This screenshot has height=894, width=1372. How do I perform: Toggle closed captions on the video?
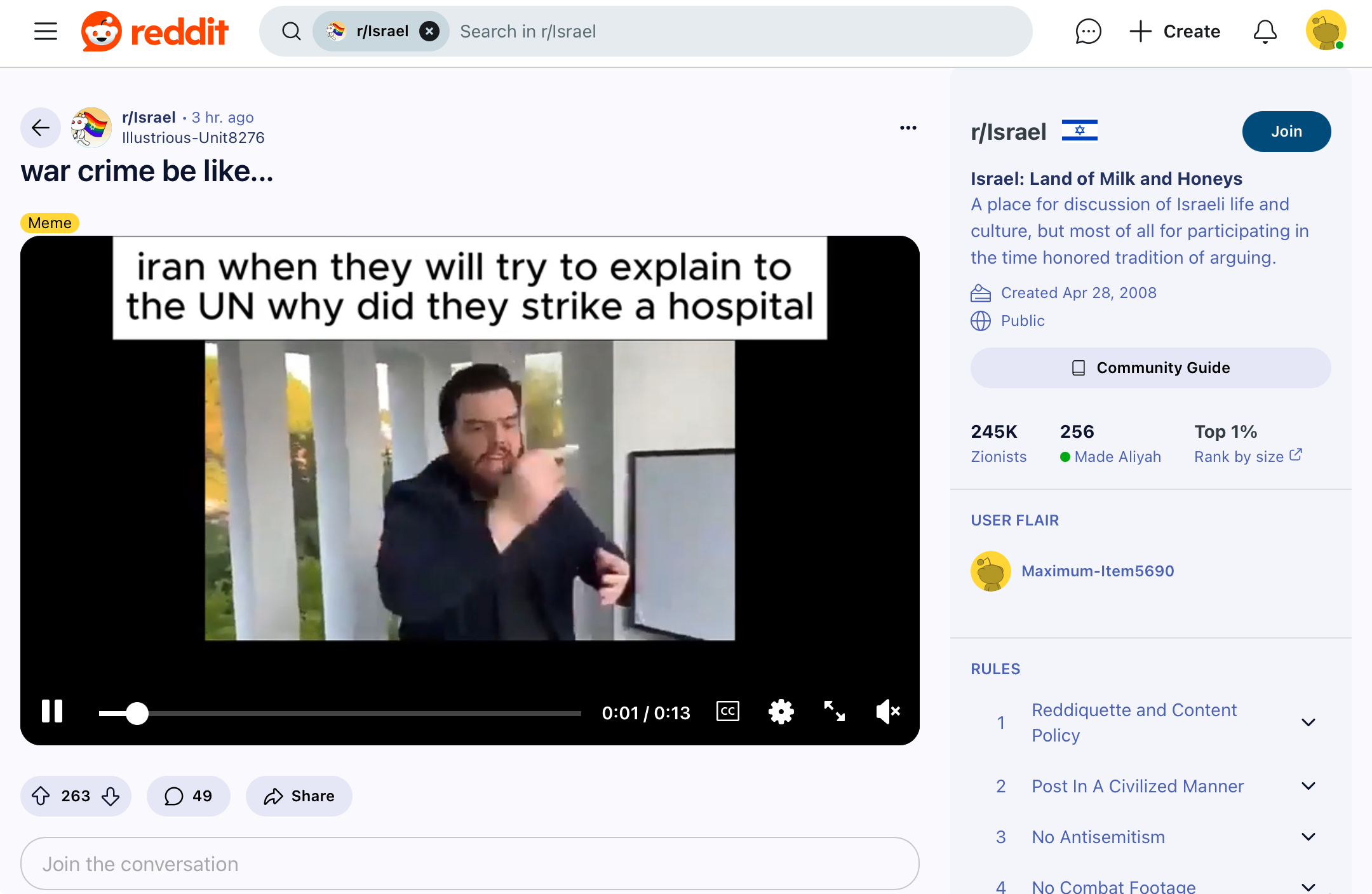click(x=728, y=712)
